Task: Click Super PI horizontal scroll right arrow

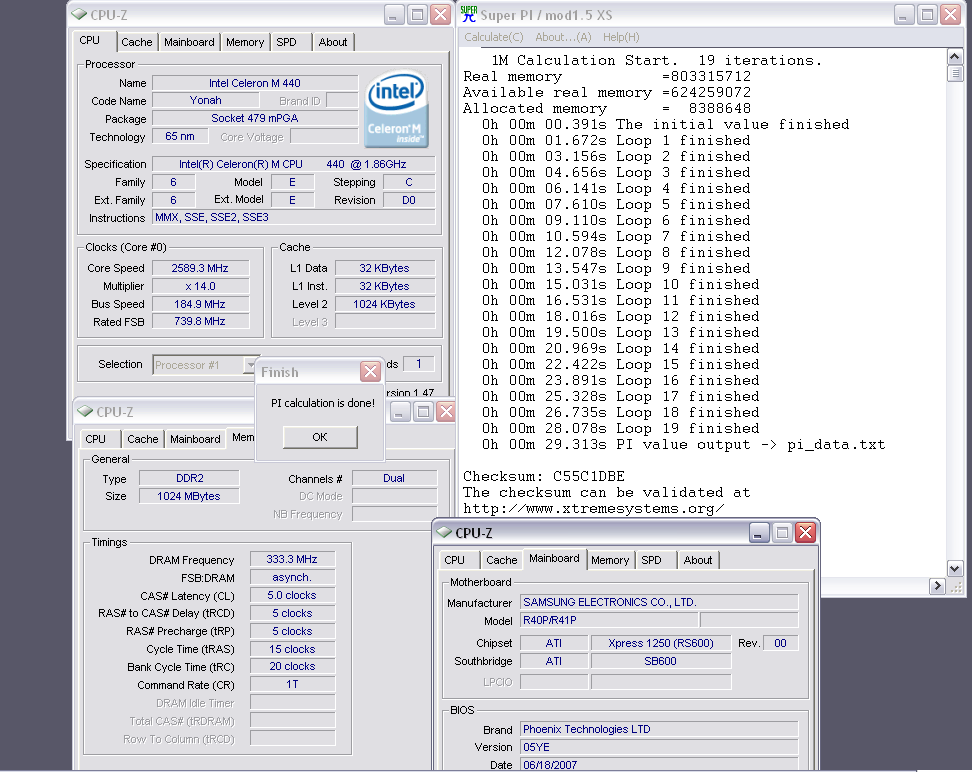Action: 937,585
